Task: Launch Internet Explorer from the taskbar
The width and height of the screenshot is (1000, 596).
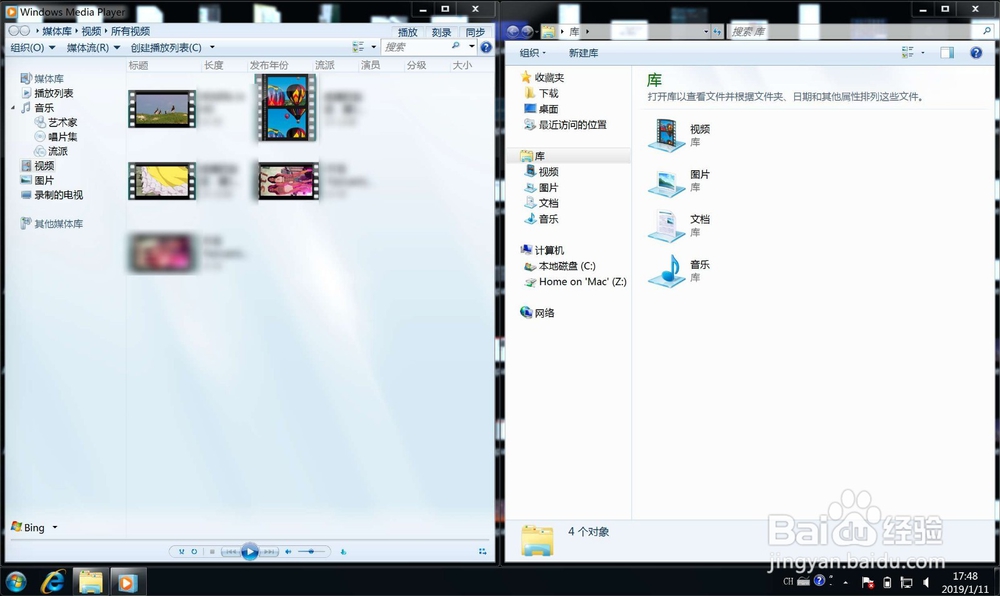Action: 53,581
